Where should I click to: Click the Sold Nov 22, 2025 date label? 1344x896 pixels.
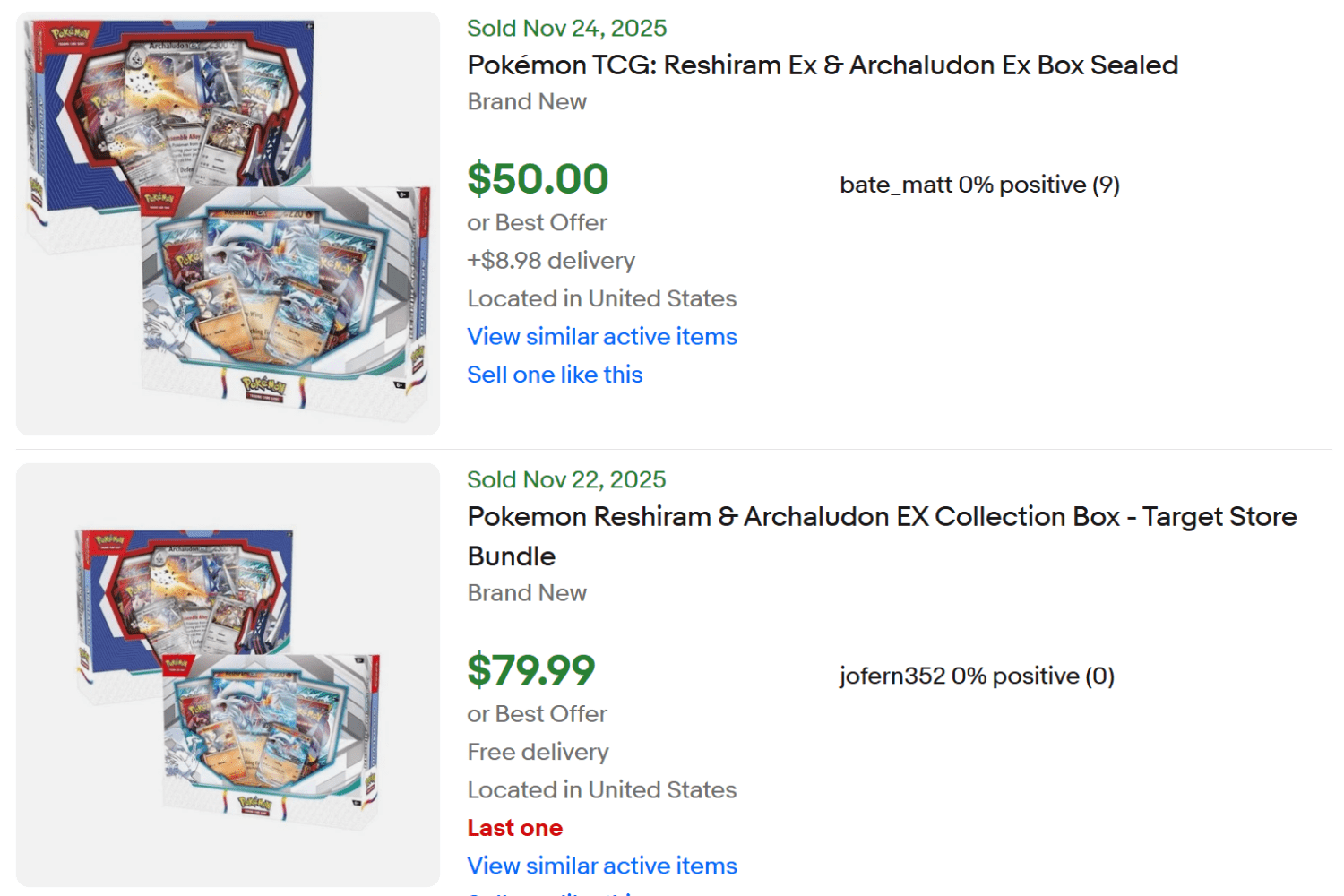click(565, 479)
